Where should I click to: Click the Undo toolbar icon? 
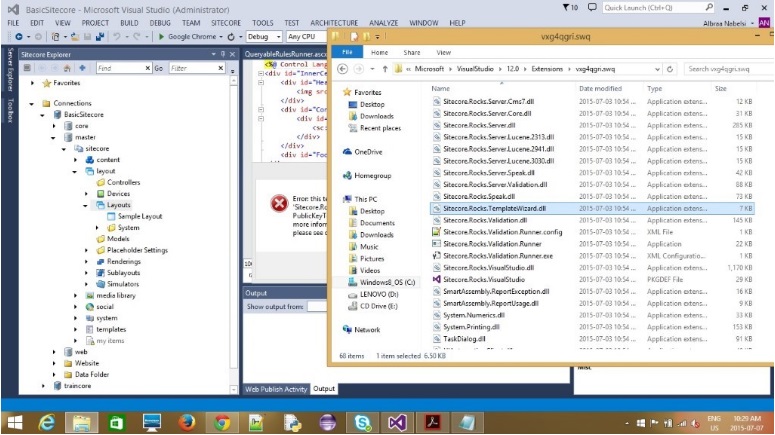(117, 37)
